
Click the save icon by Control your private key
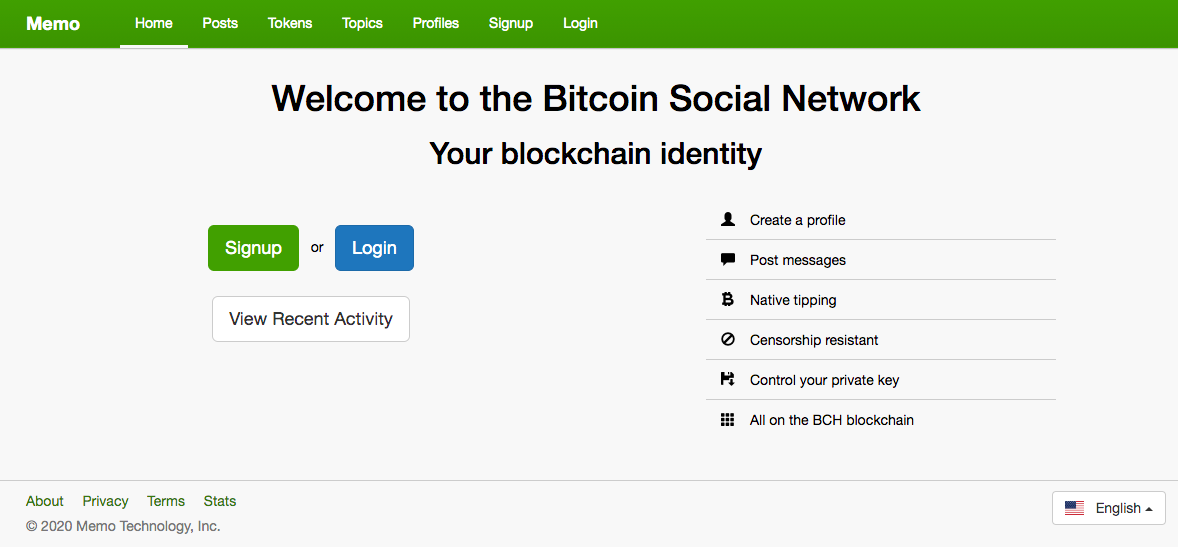click(726, 379)
